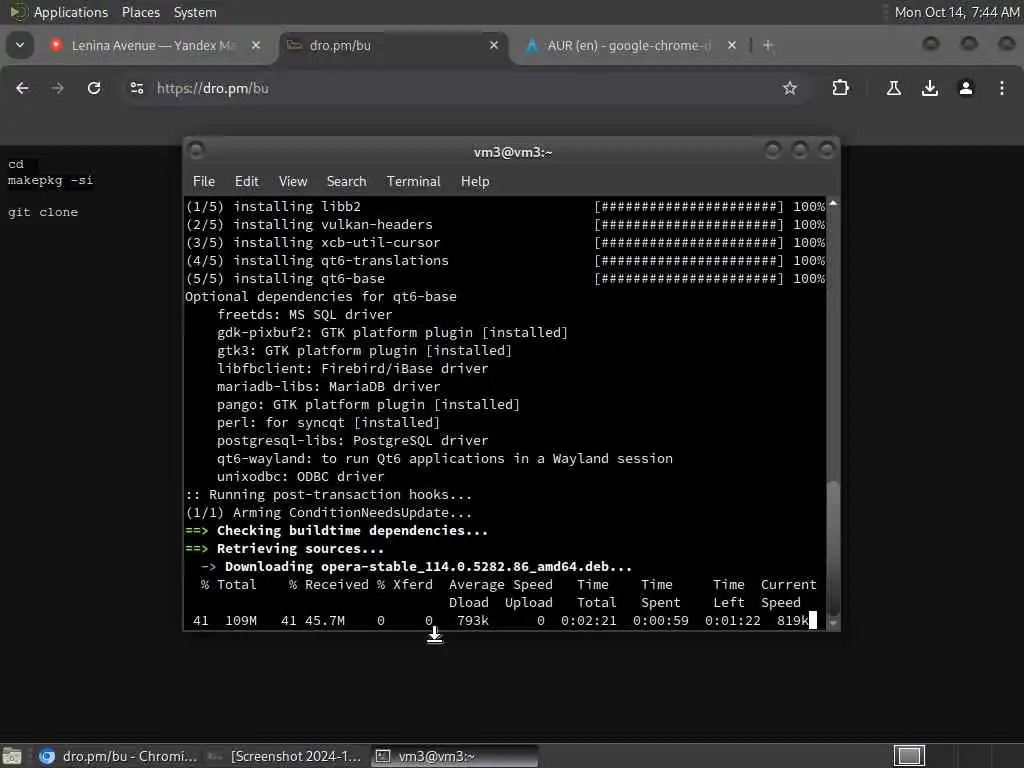Open the Places menu in top panel
The width and height of the screenshot is (1024, 768).
pos(140,12)
